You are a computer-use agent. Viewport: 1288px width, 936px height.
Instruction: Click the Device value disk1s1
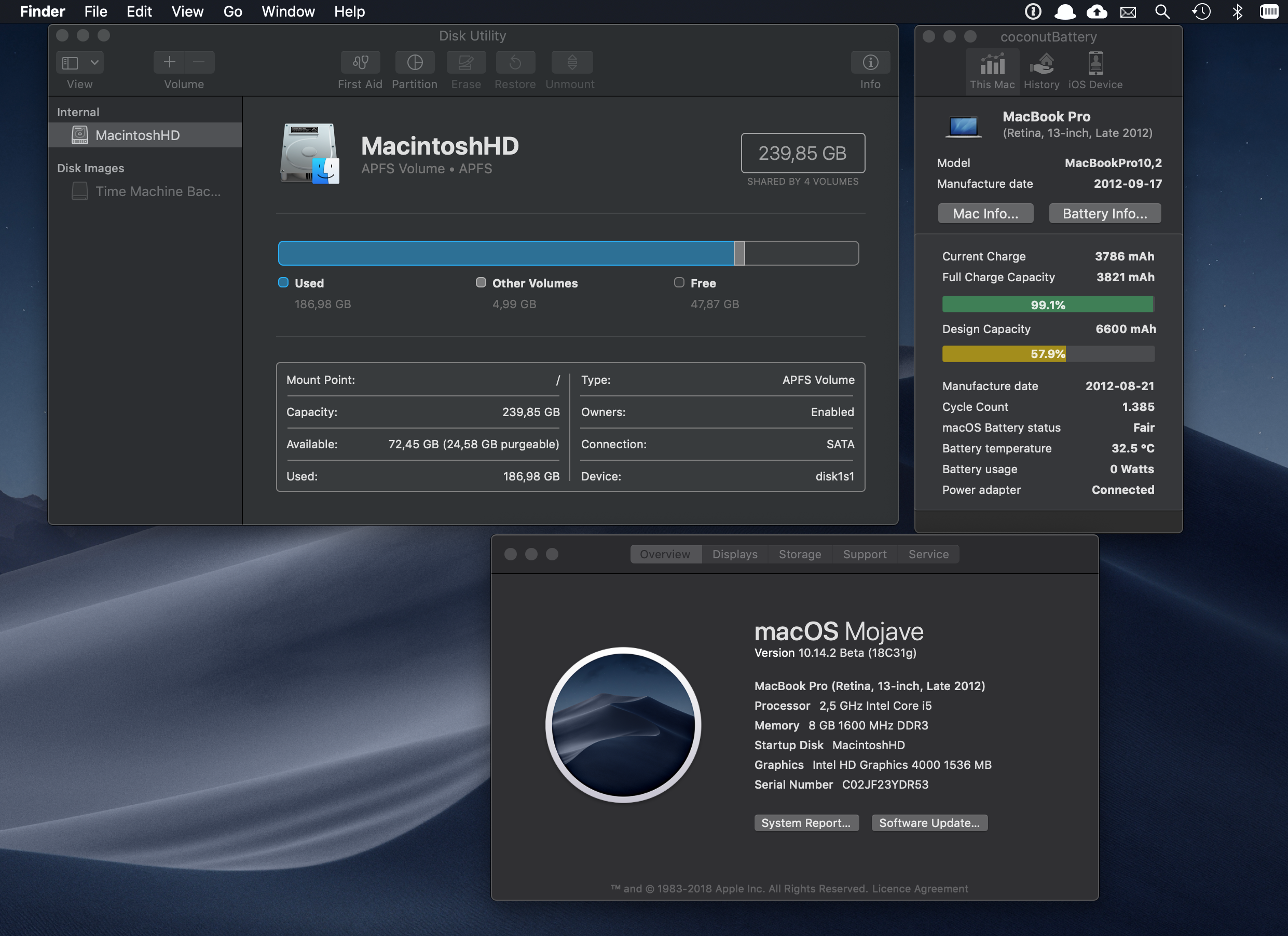[x=834, y=476]
